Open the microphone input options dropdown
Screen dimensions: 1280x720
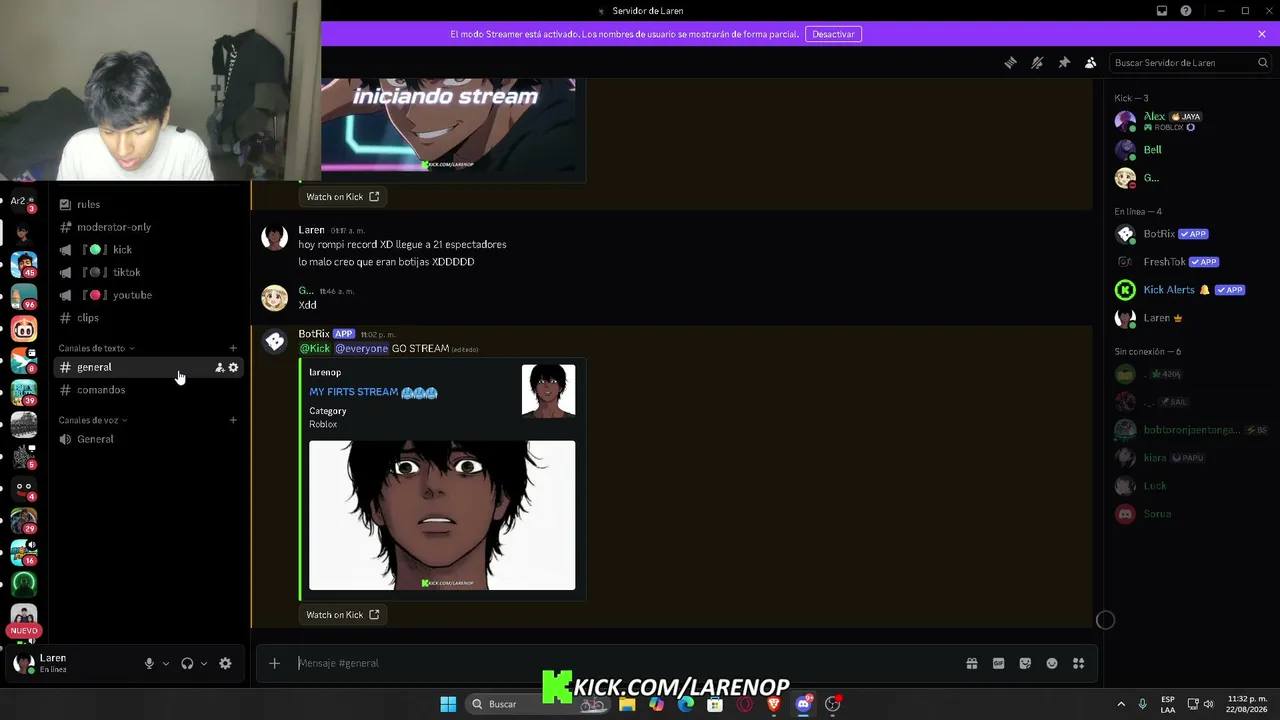coord(166,663)
